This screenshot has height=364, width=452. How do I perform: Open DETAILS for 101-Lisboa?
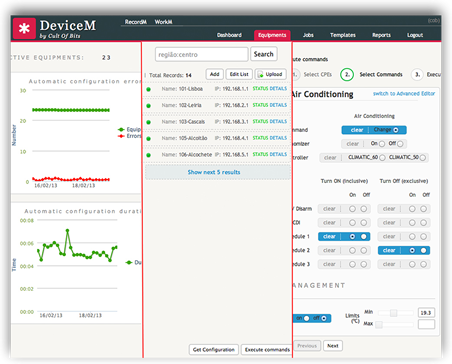coord(278,89)
